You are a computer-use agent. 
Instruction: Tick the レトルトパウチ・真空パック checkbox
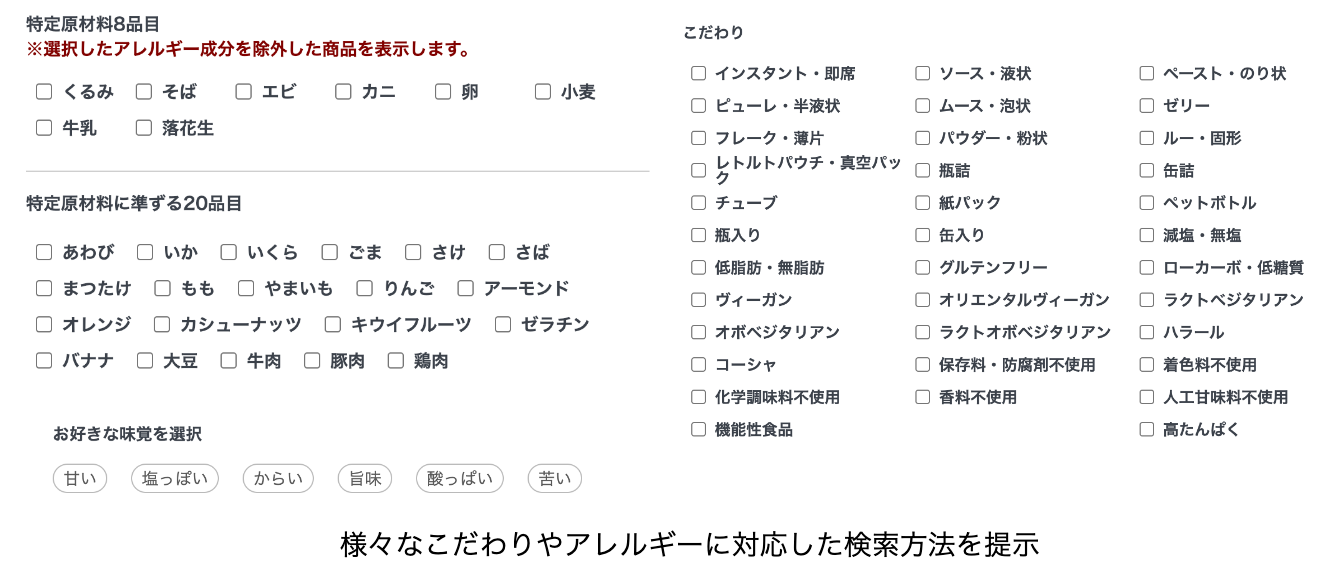point(698,170)
